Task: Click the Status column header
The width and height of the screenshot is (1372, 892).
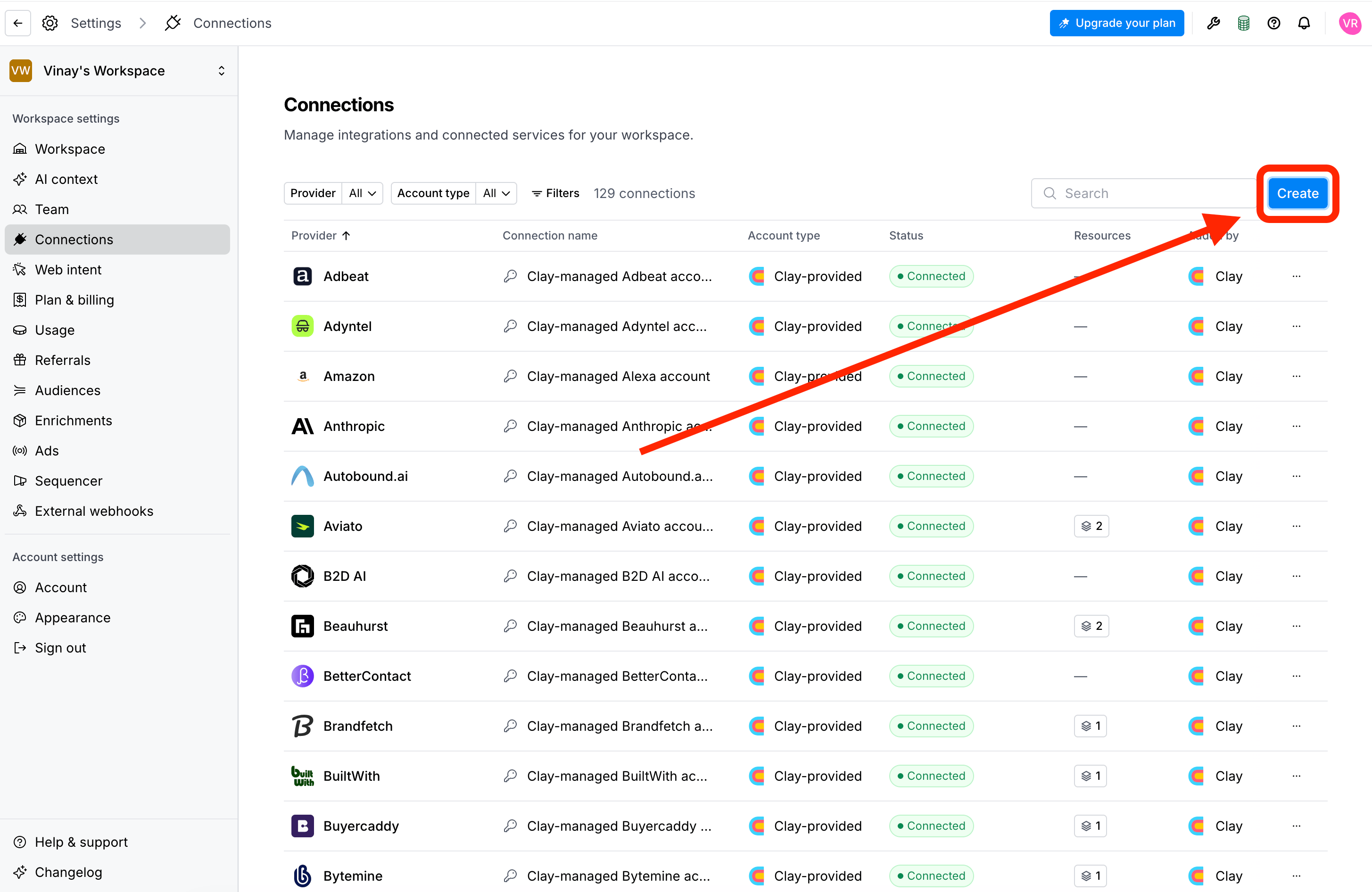Action: [906, 235]
